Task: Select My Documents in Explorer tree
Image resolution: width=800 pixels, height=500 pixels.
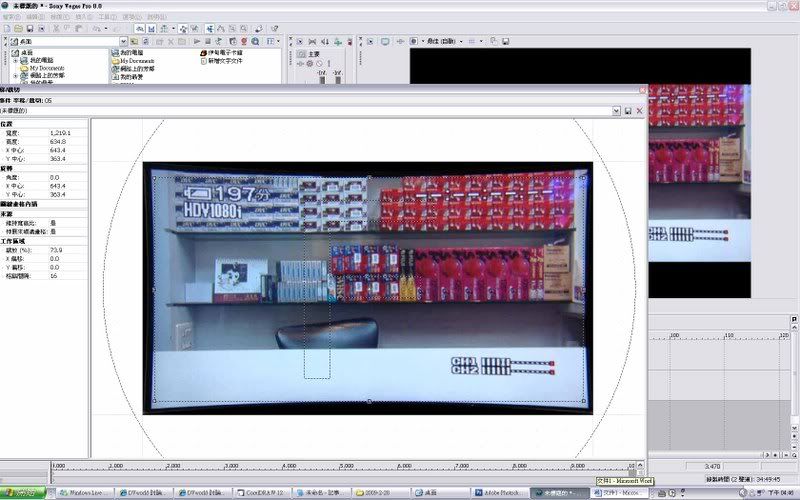Action: (x=43, y=68)
